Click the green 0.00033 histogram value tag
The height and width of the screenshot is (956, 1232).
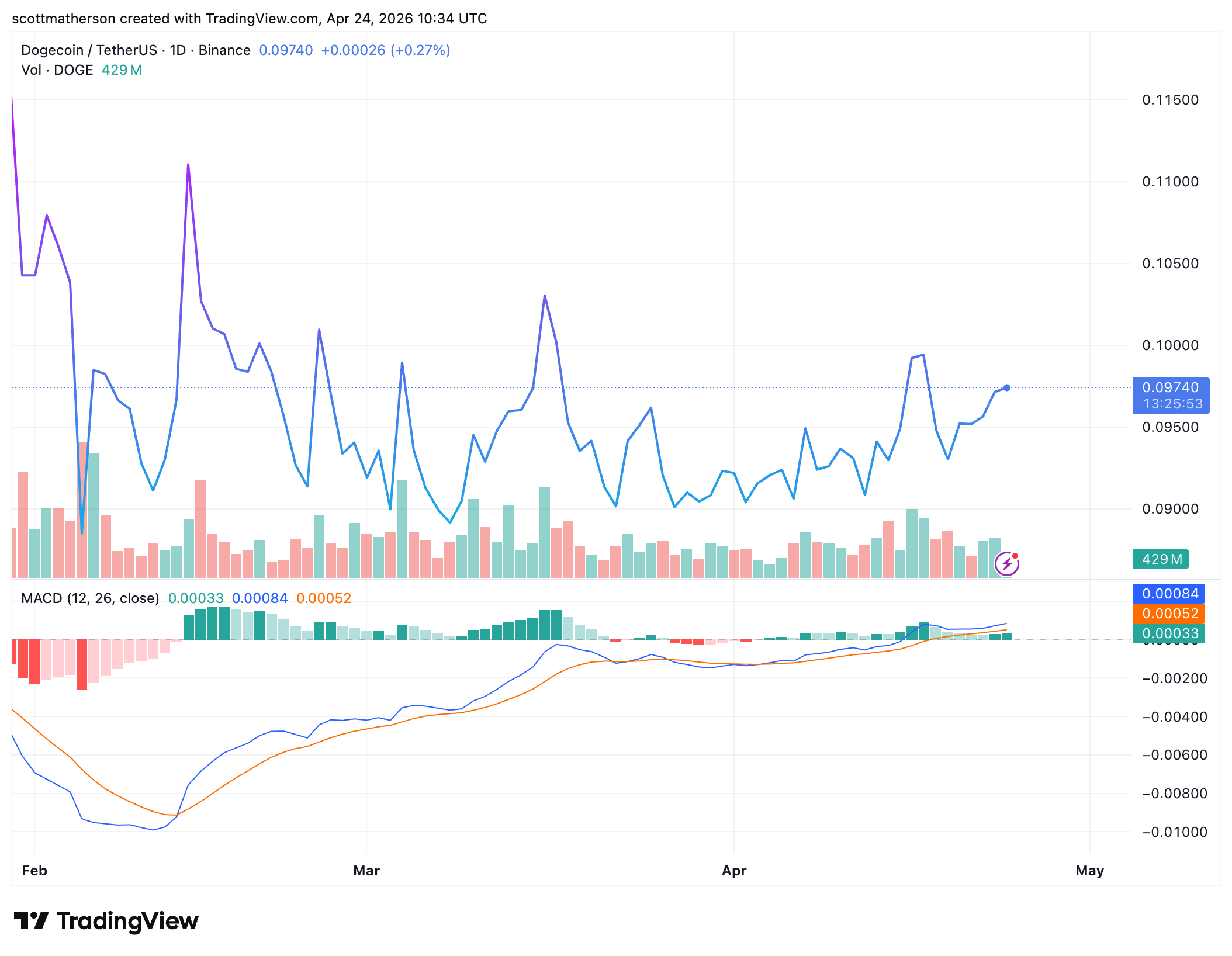(1168, 633)
